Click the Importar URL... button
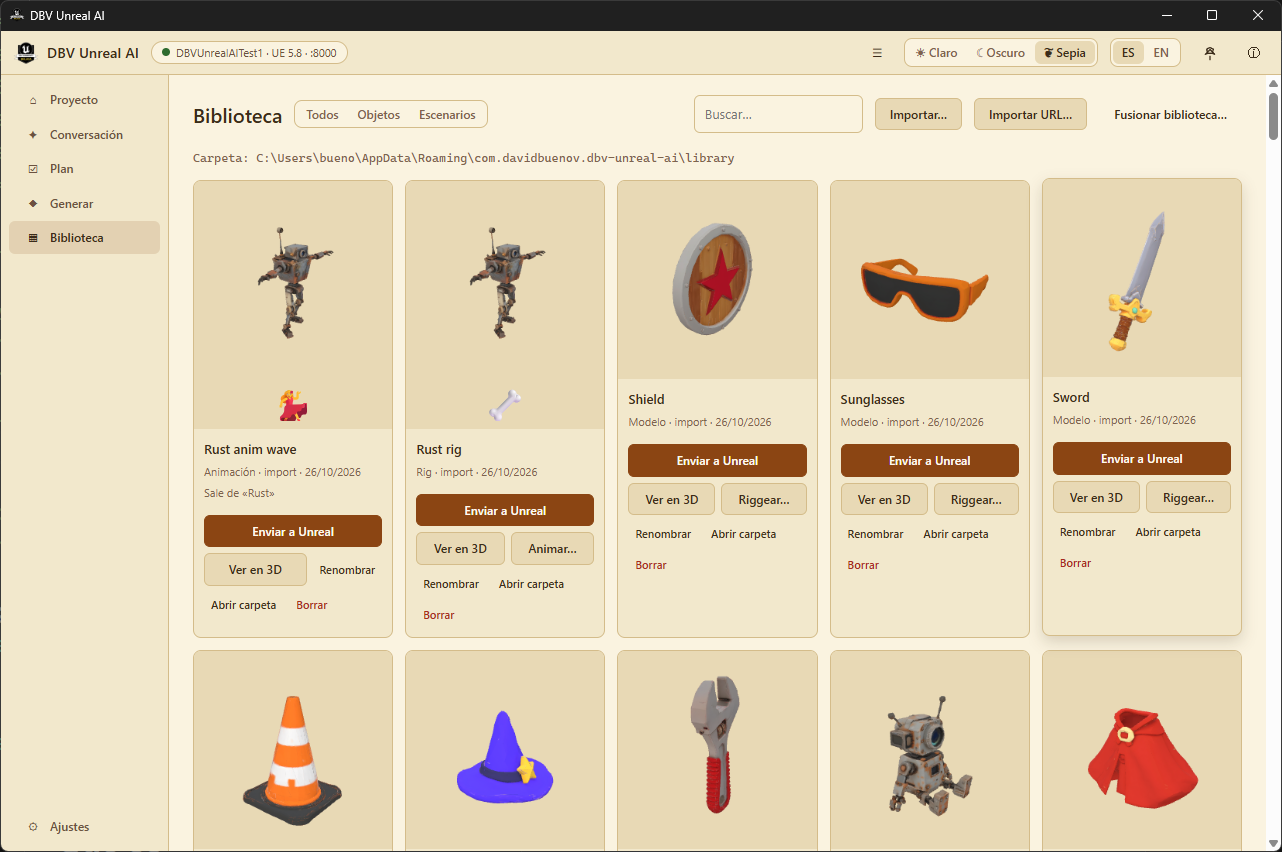 pyautogui.click(x=1030, y=114)
